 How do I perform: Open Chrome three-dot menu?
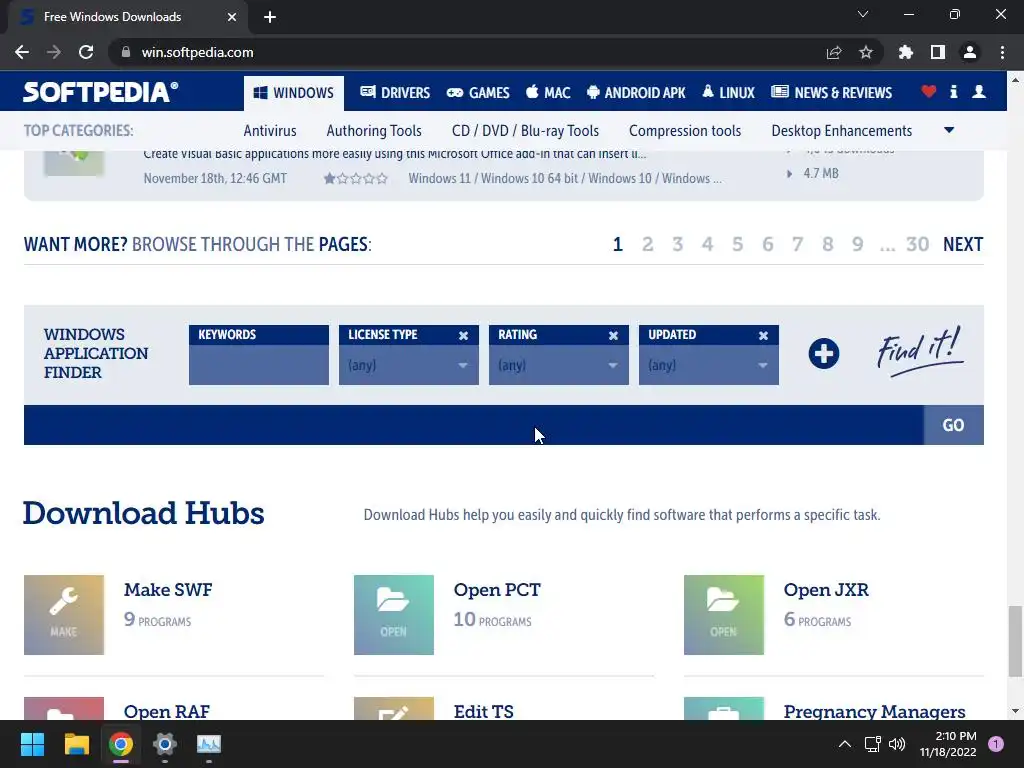click(x=1002, y=52)
